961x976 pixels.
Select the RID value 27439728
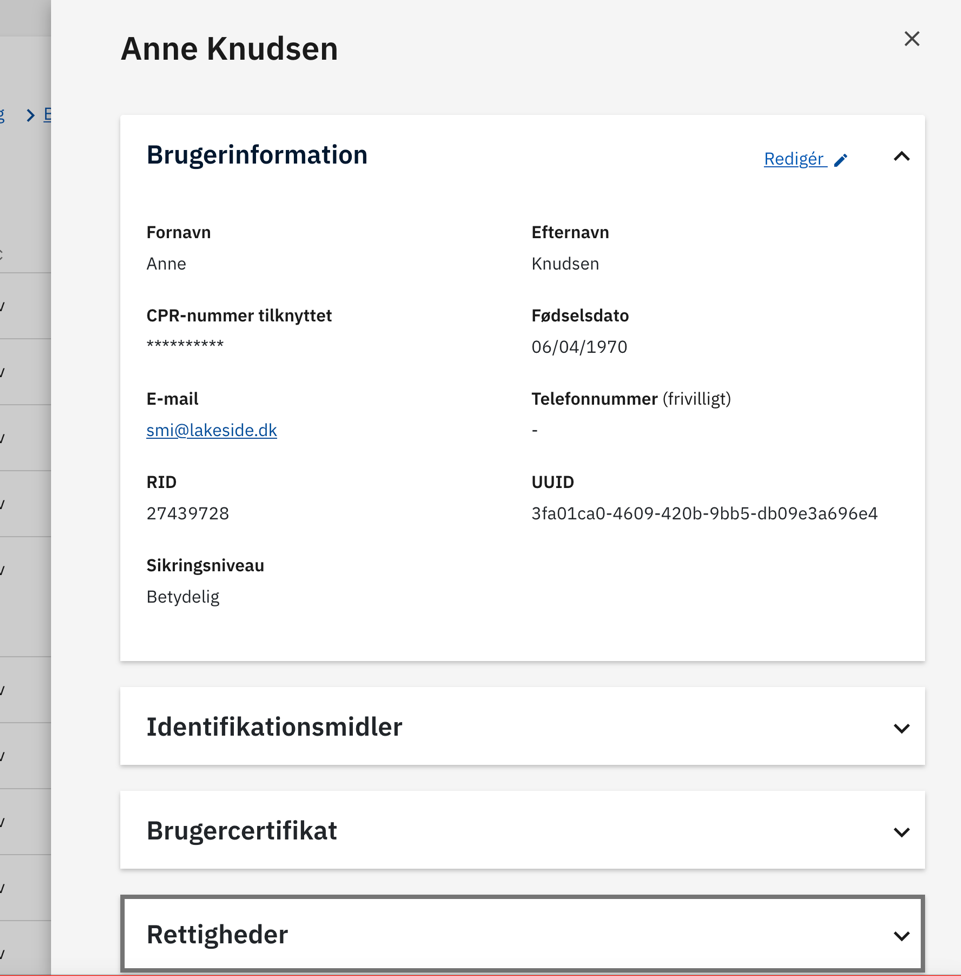coord(188,514)
